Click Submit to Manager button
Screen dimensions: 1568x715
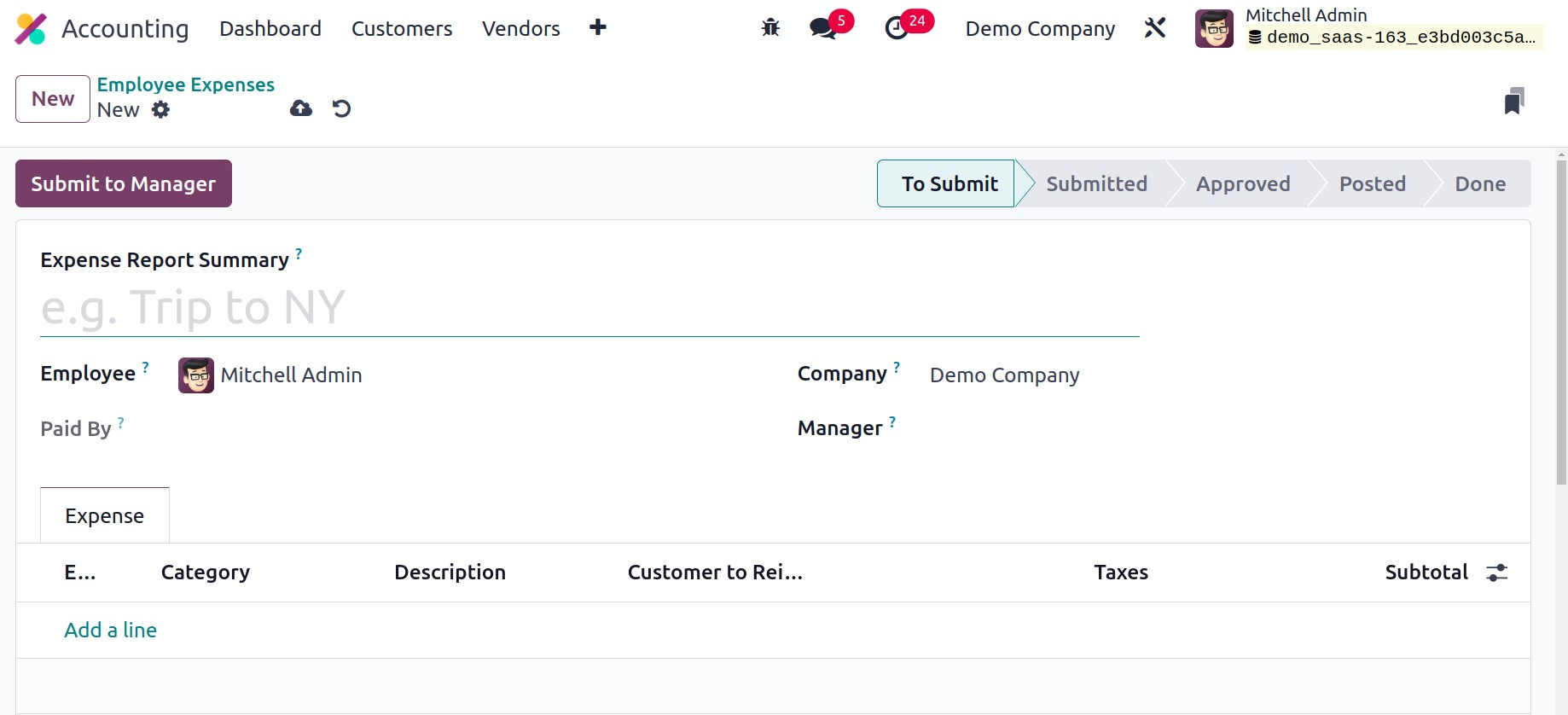tap(124, 183)
